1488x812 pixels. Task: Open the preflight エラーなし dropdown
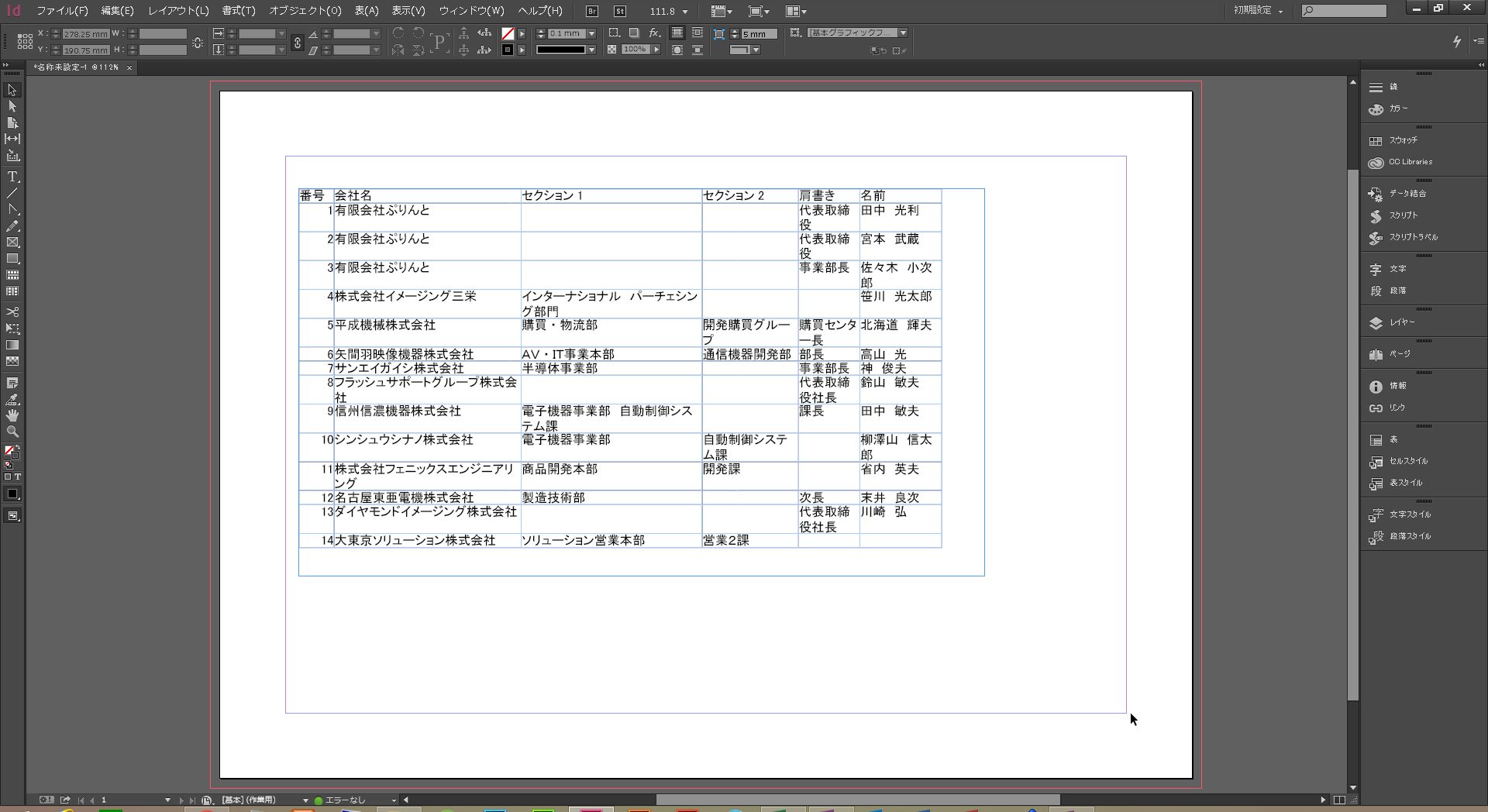pos(394,800)
